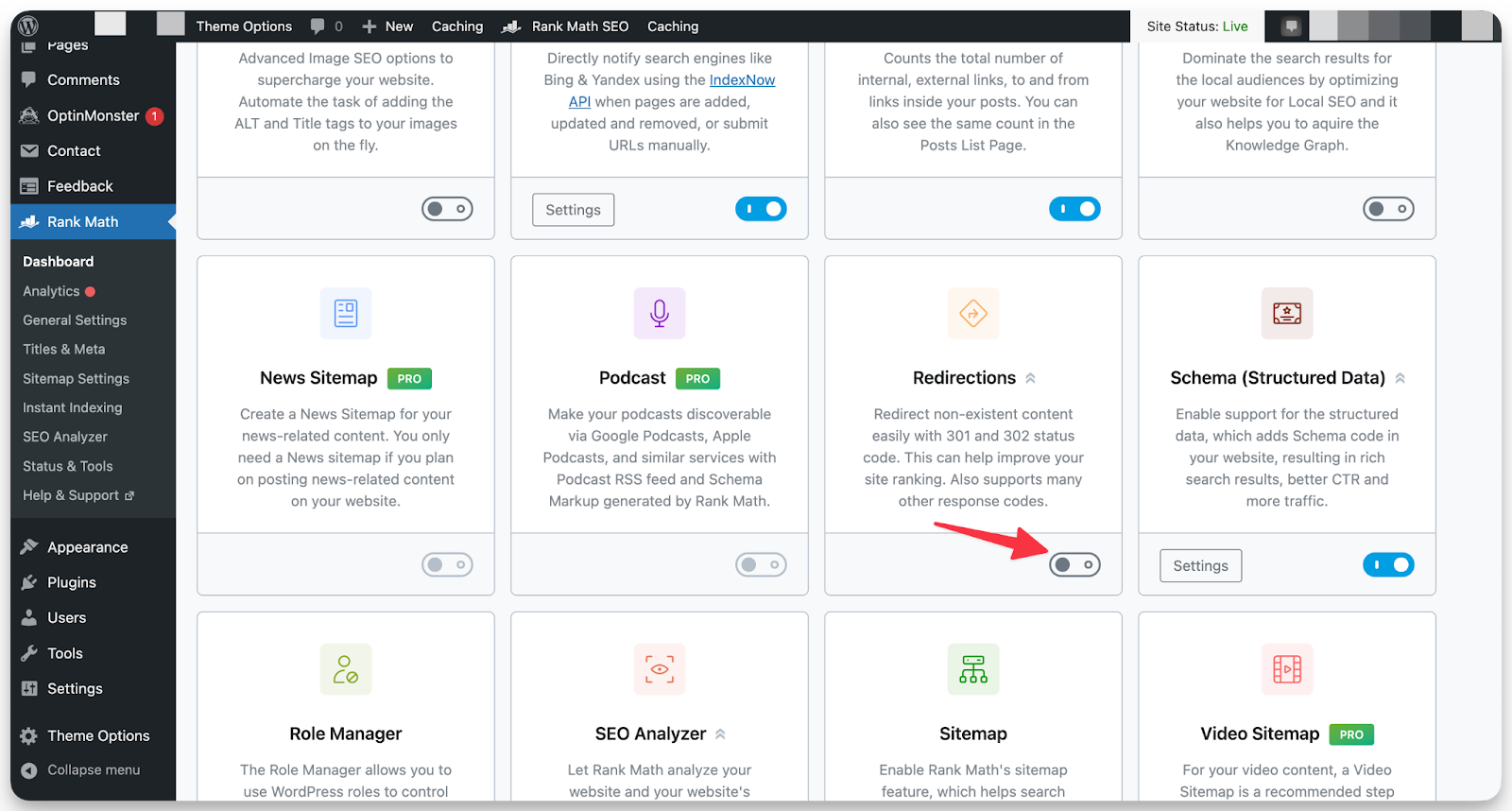Disable the Instant Indexing module toggle
1512x811 pixels.
761,209
